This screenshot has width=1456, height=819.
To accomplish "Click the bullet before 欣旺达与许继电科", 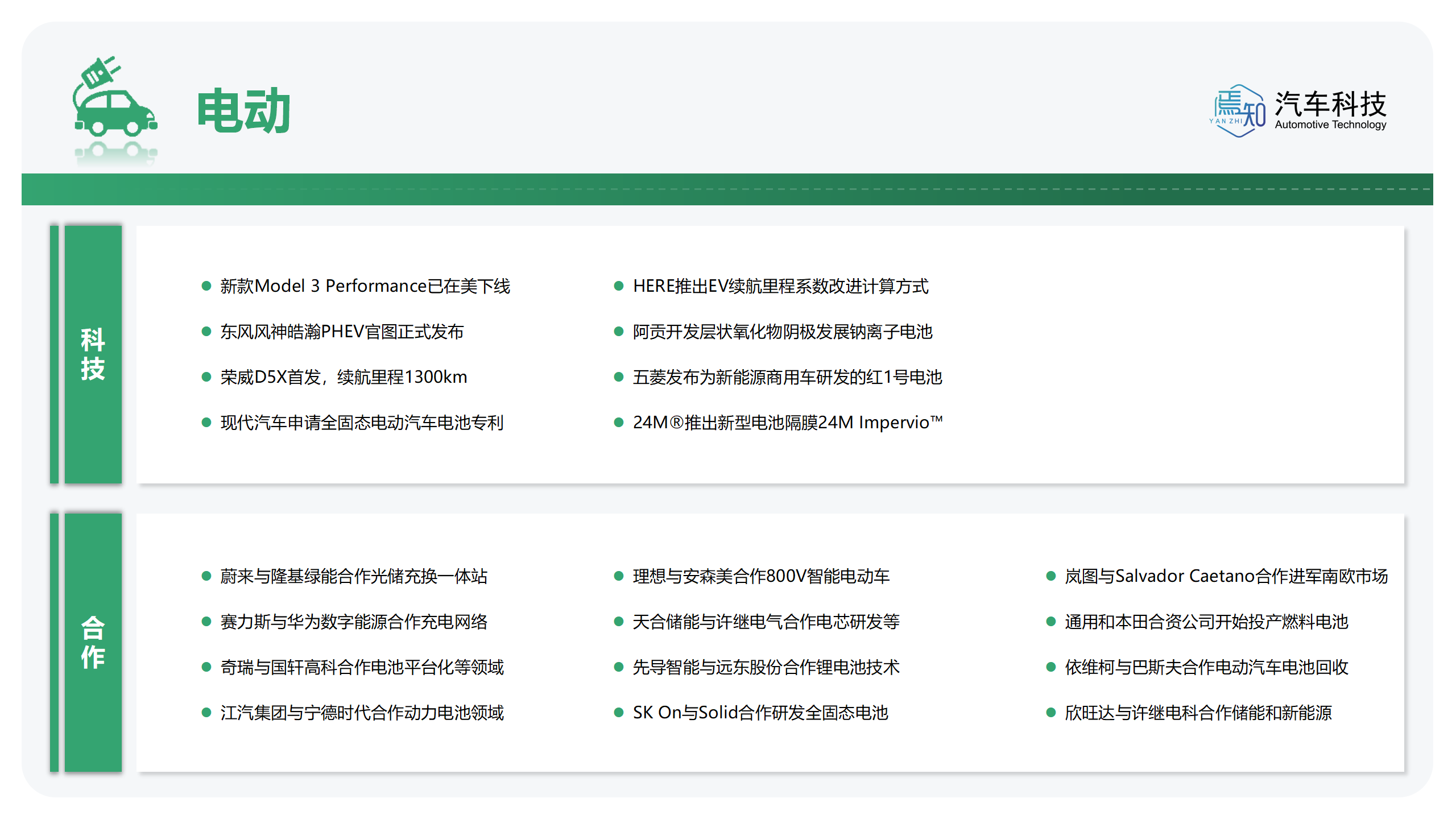I will click(x=1051, y=713).
